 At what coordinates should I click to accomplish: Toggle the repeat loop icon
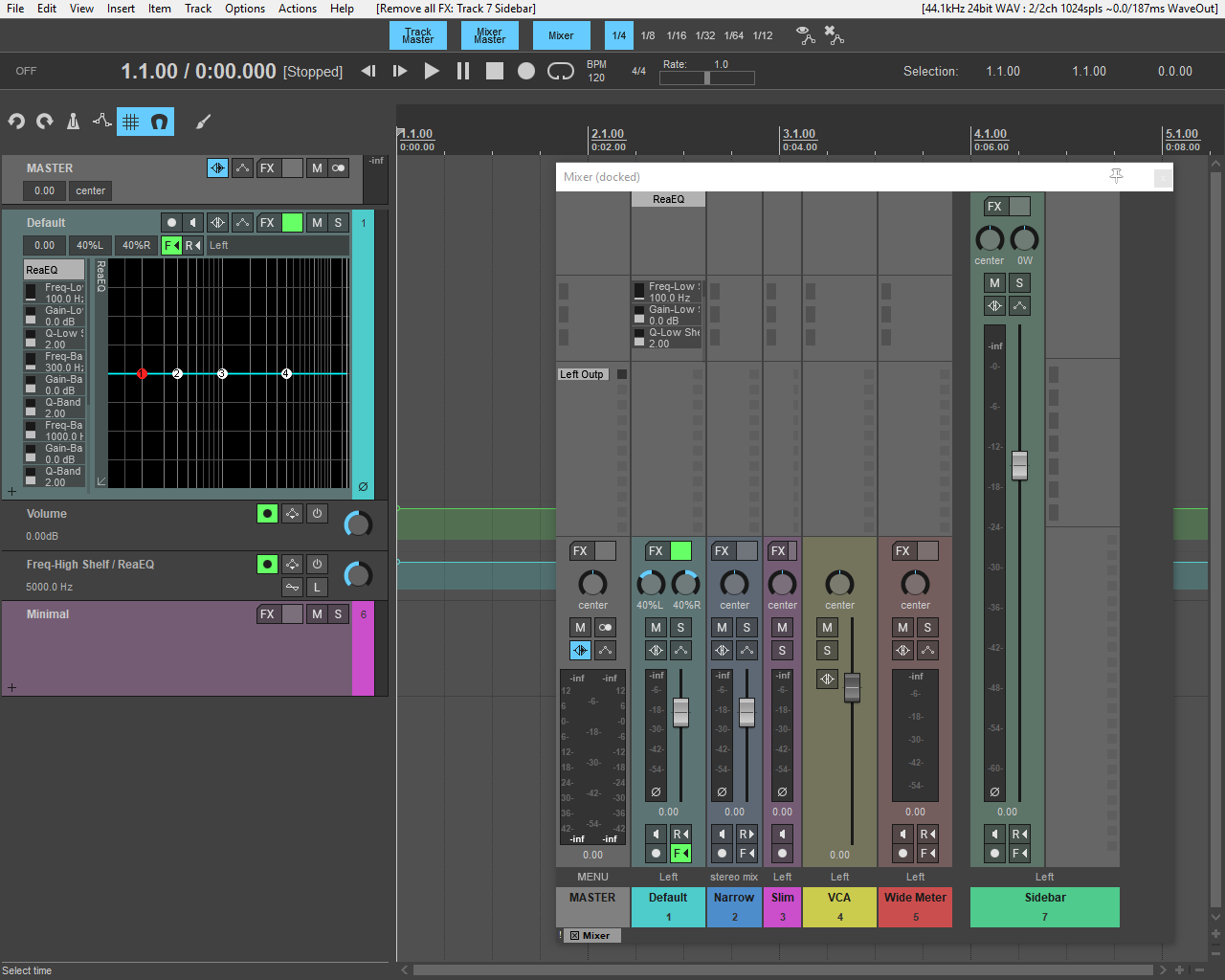pos(560,71)
